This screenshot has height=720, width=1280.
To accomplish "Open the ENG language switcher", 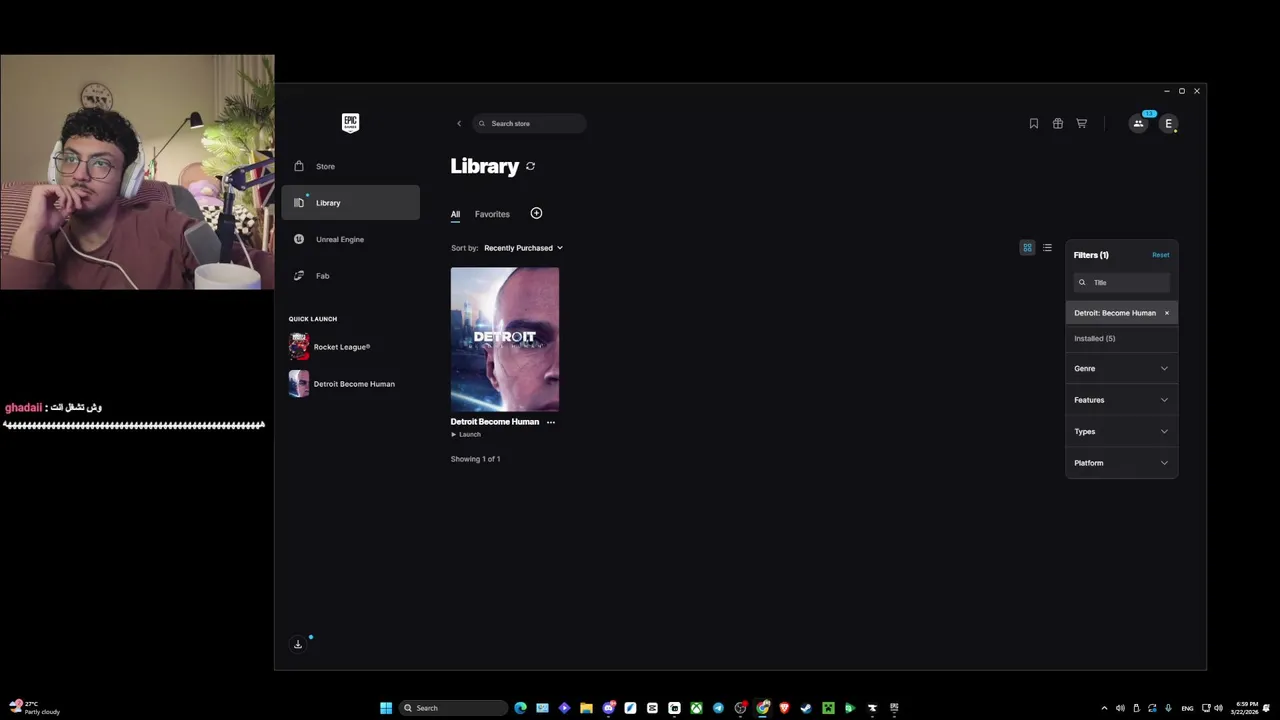I will click(1187, 708).
